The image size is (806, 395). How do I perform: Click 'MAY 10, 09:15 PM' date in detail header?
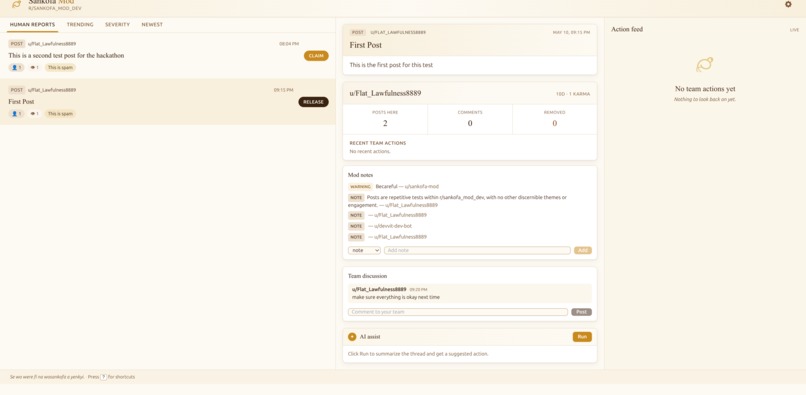tap(572, 32)
